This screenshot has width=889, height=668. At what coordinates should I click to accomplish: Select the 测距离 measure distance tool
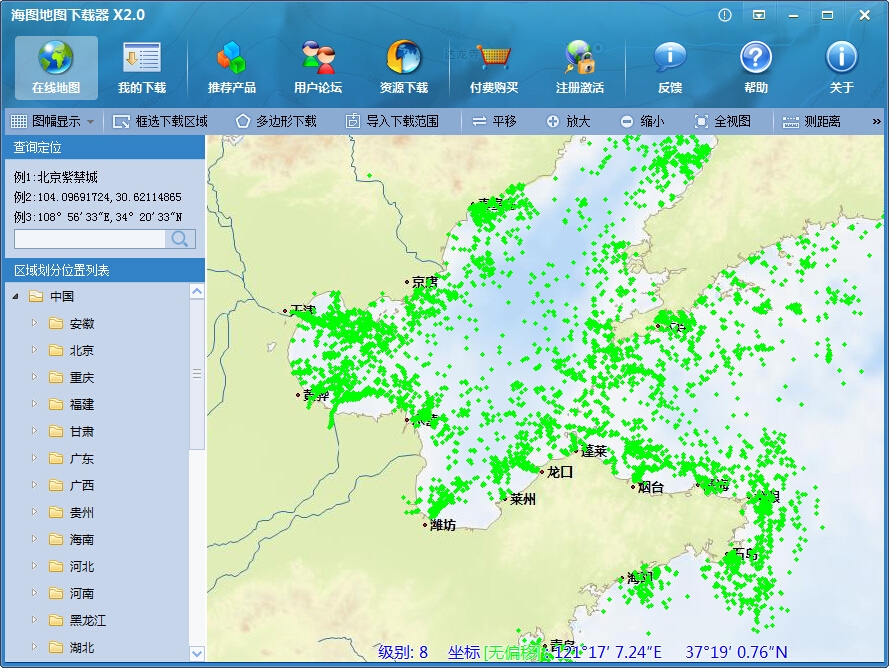point(811,121)
